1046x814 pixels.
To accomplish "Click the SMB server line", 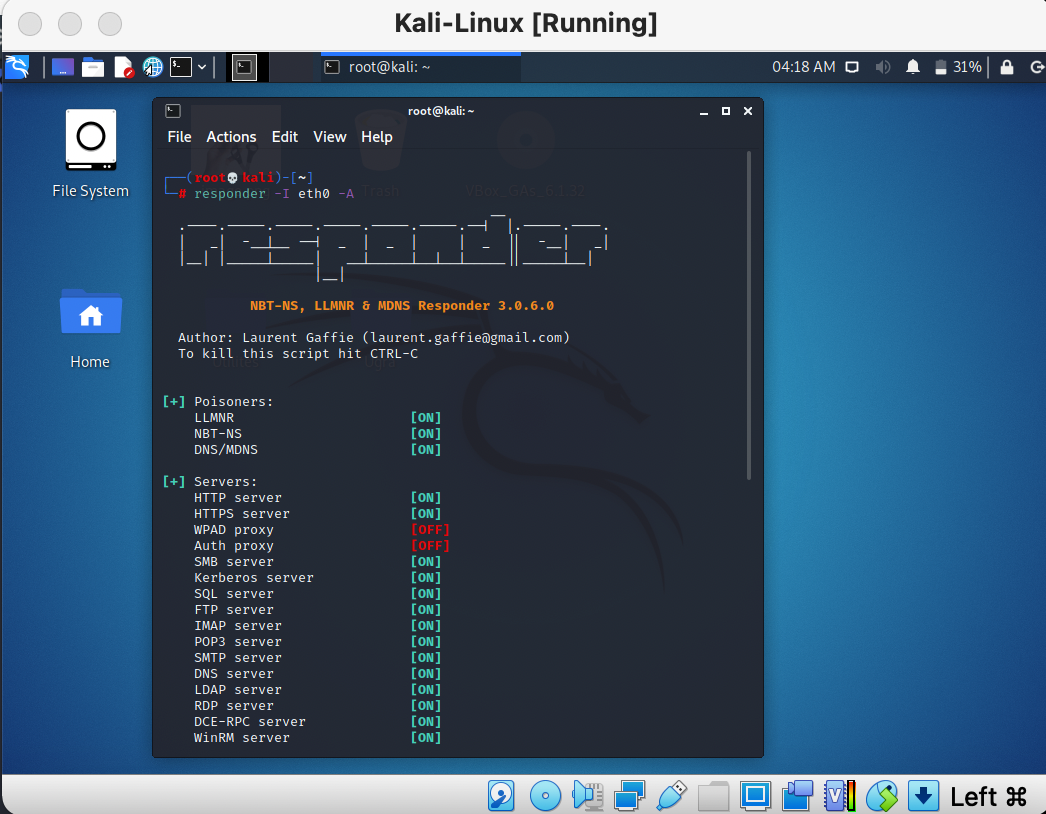I will [x=318, y=562].
